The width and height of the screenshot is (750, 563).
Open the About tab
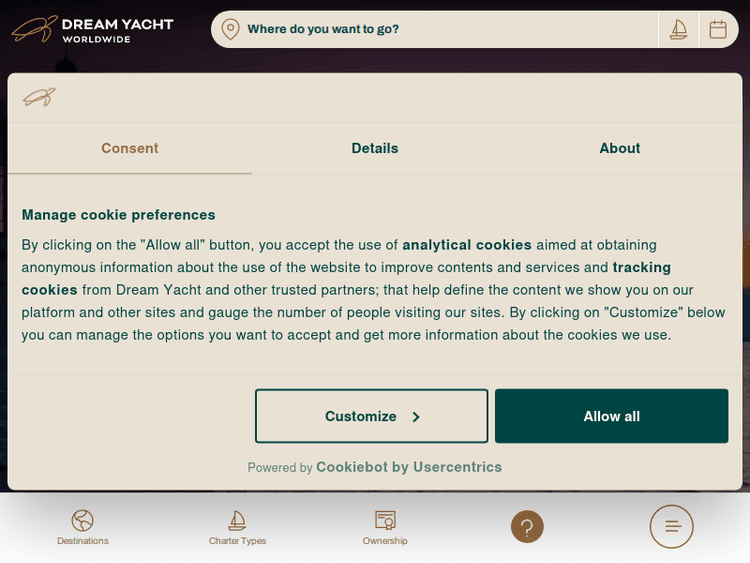[620, 148]
